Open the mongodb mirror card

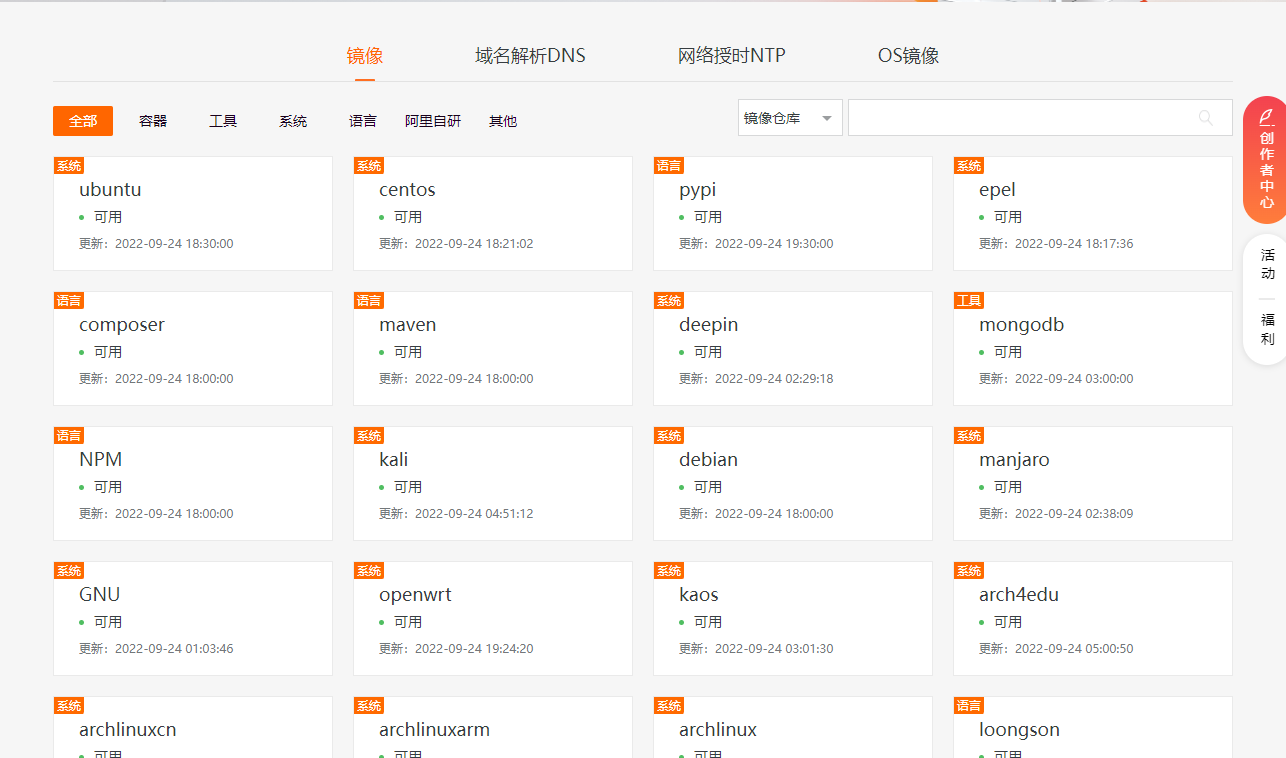pyautogui.click(x=1093, y=348)
